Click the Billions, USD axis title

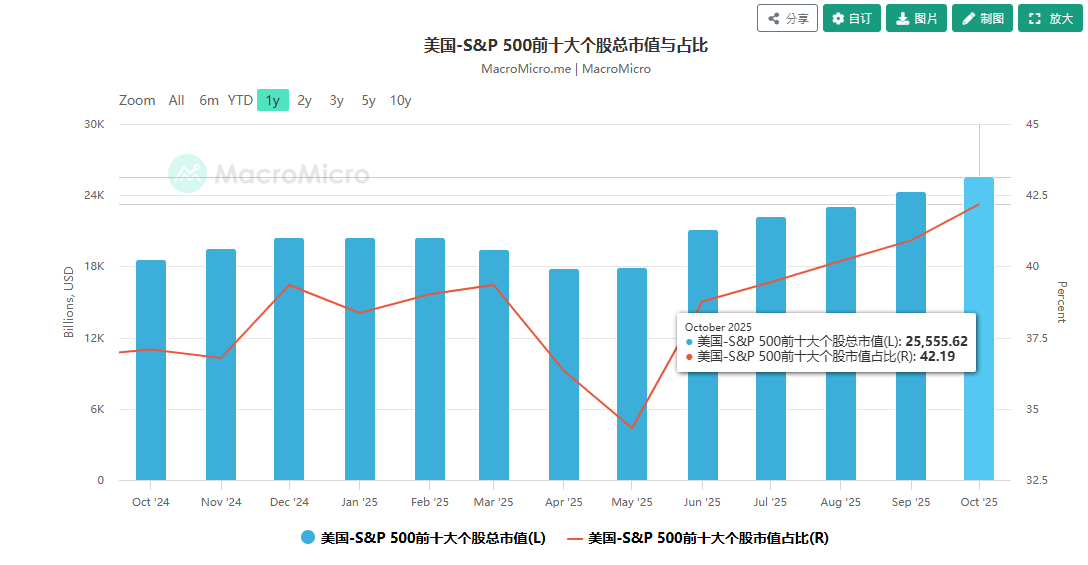69,302
